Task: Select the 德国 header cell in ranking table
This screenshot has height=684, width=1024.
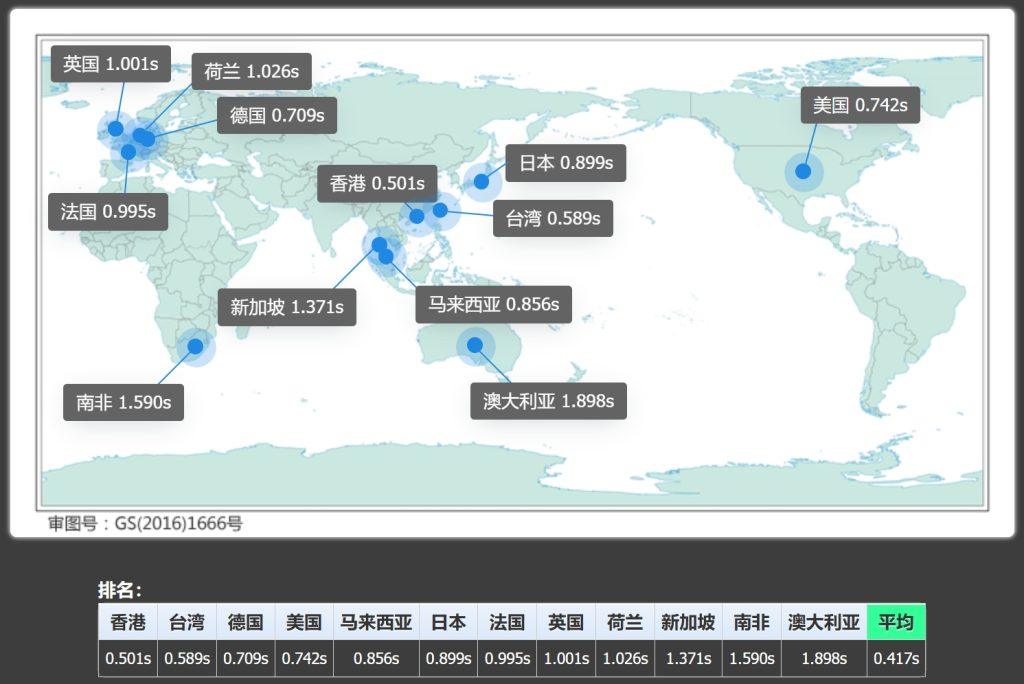Action: [x=246, y=622]
